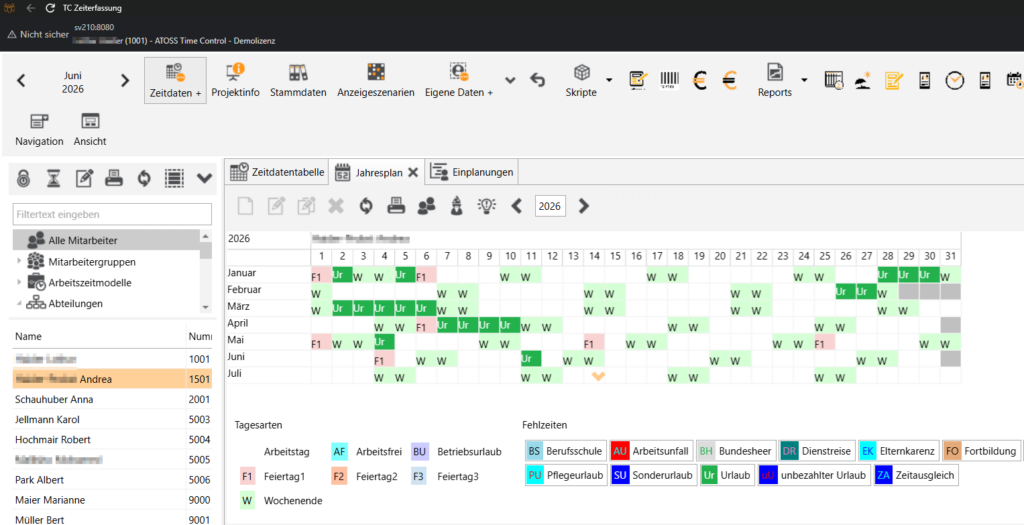Screen dimensions: 1024x525
Task: Click the refresh icon in Jahresplan toolbar
Action: pyautogui.click(x=366, y=206)
